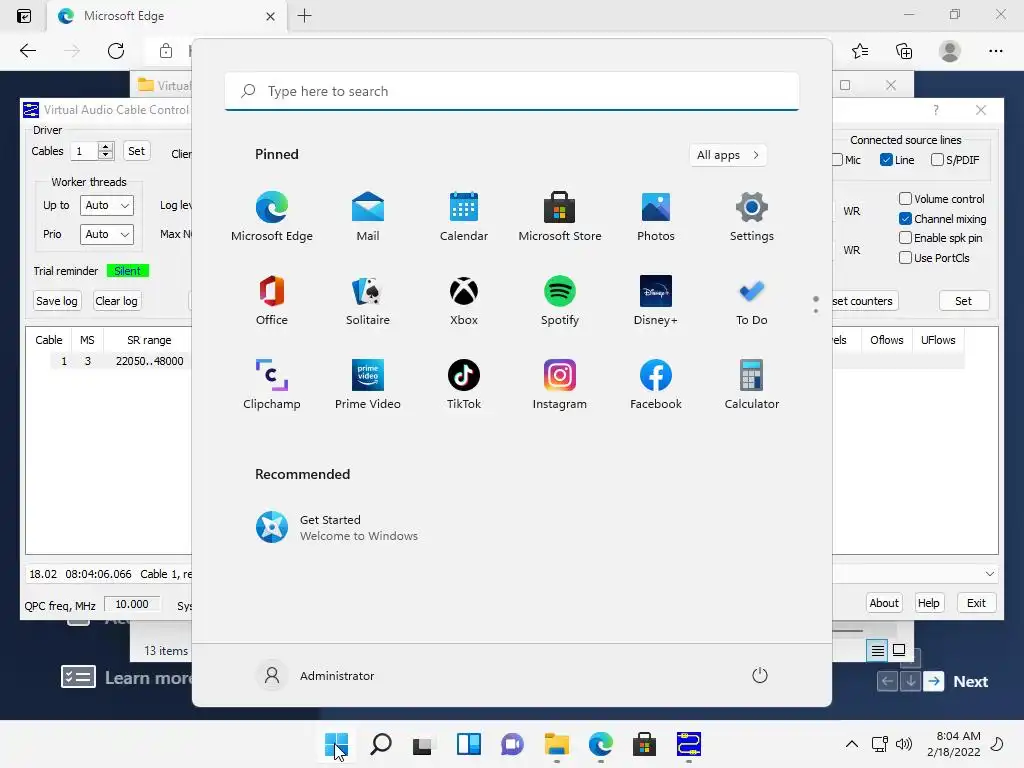This screenshot has width=1024, height=768.
Task: Open the Solitaire game
Action: (368, 300)
